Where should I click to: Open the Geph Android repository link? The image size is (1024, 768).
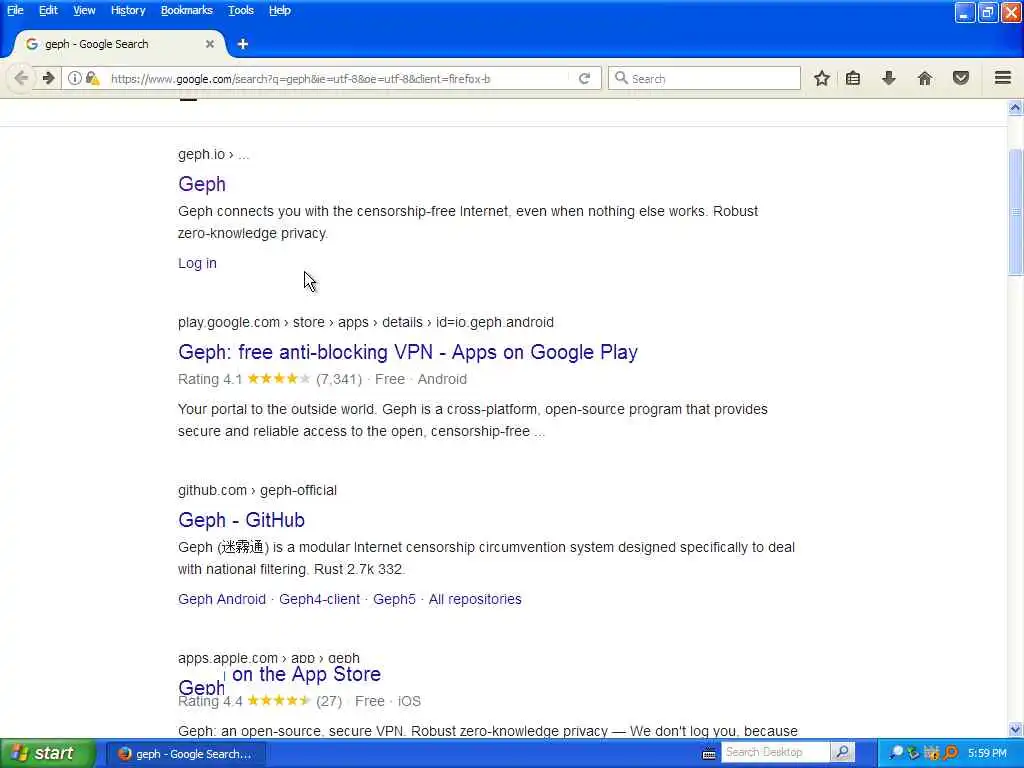221,599
